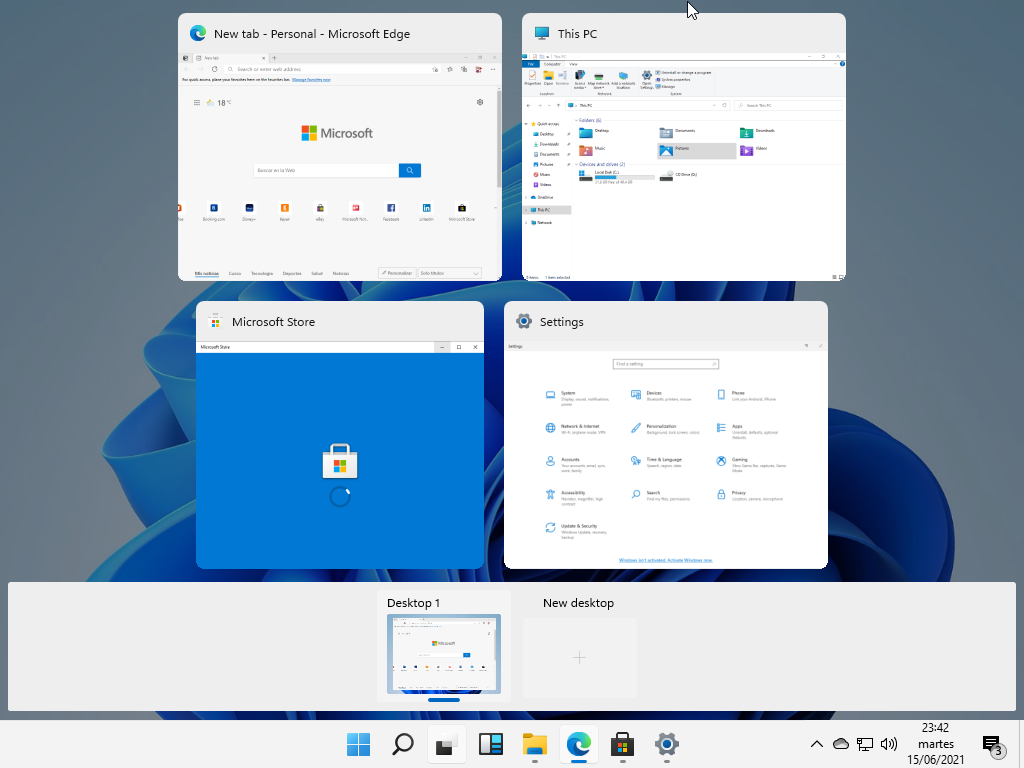Click the taskbar Search magnifier icon
The height and width of the screenshot is (768, 1024).
[x=402, y=744]
